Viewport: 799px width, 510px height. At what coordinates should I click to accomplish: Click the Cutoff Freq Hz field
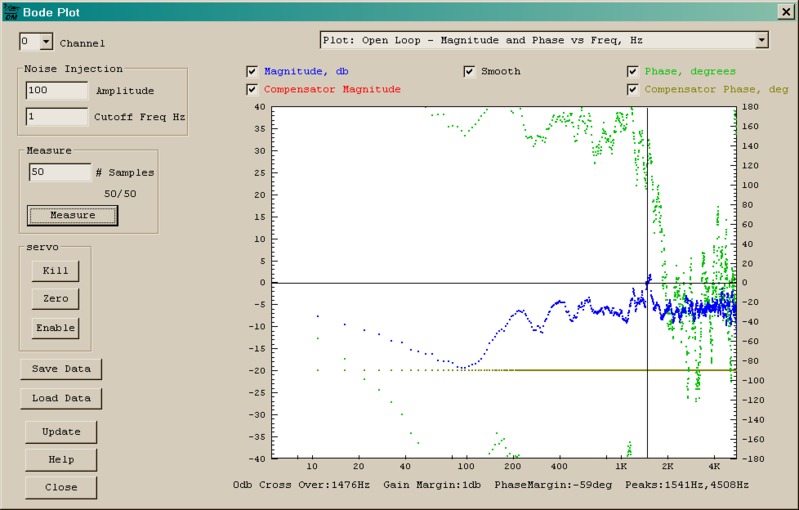pos(57,117)
